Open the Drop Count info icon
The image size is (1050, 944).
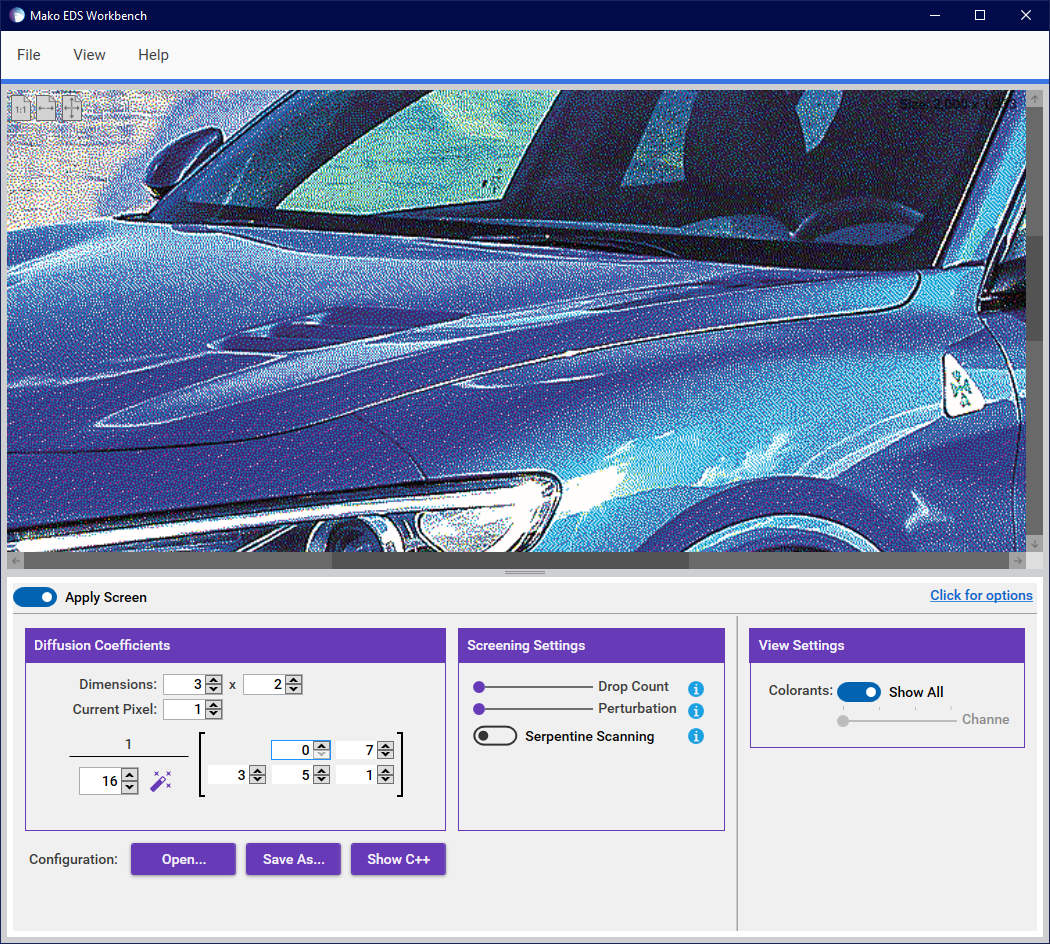(696, 689)
